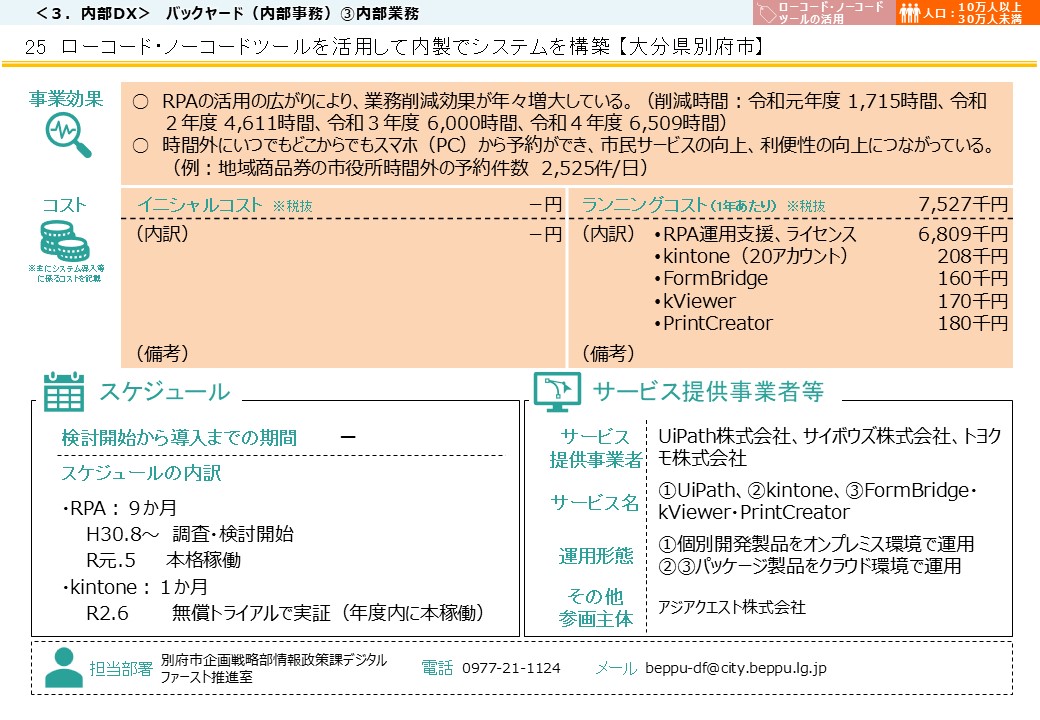Click the ・RPA: 9か月 line
The width and height of the screenshot is (1040, 720).
pyautogui.click(x=119, y=508)
